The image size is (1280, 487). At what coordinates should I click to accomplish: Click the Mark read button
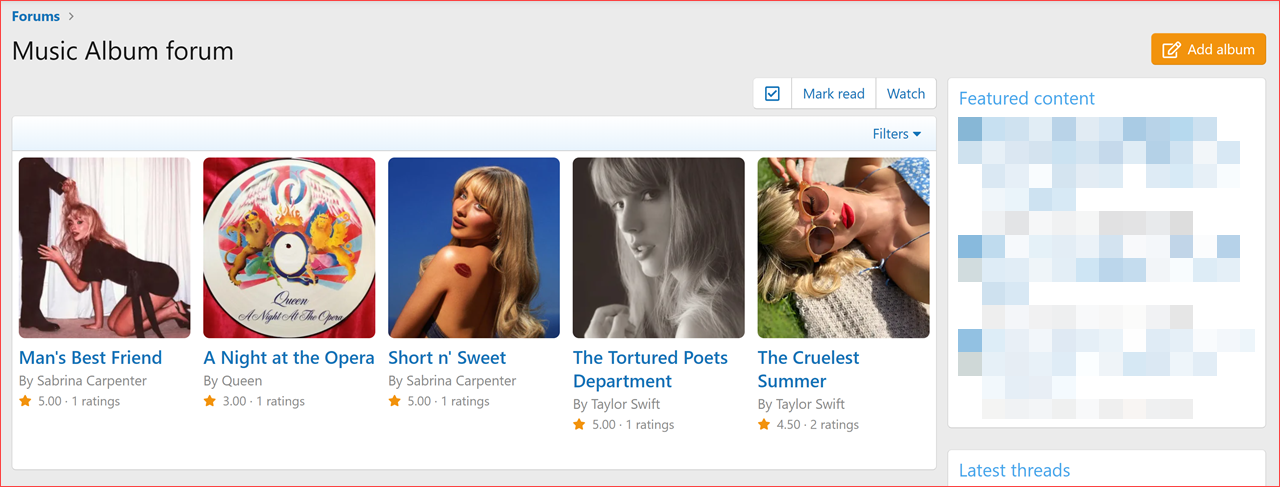[834, 93]
